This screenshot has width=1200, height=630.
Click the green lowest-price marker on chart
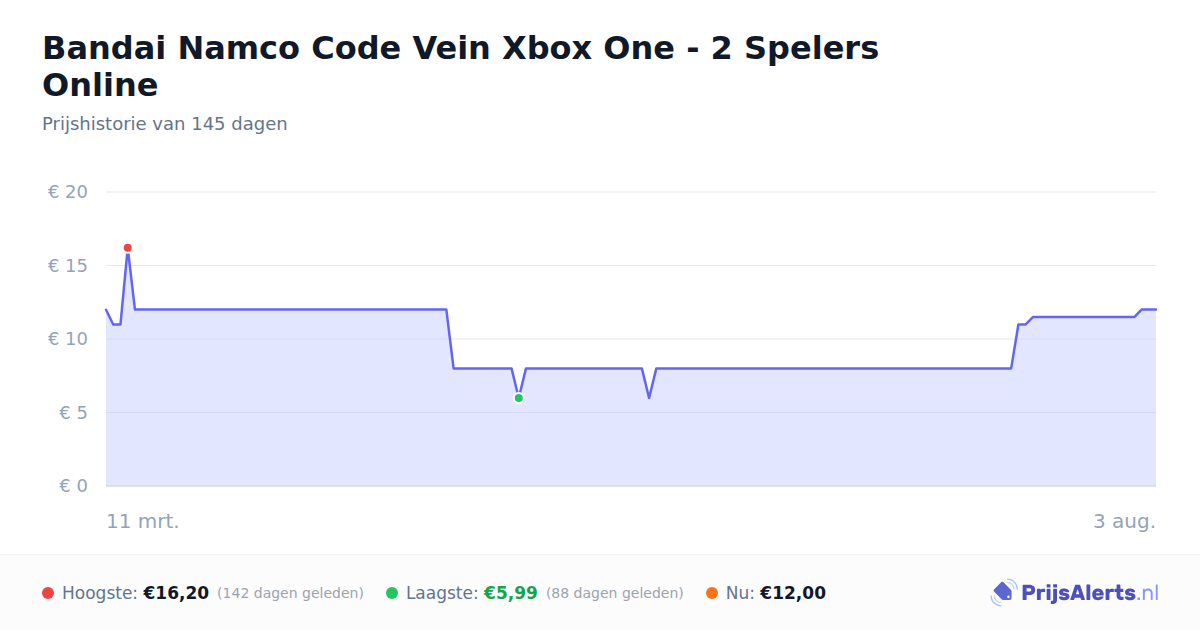click(518, 398)
